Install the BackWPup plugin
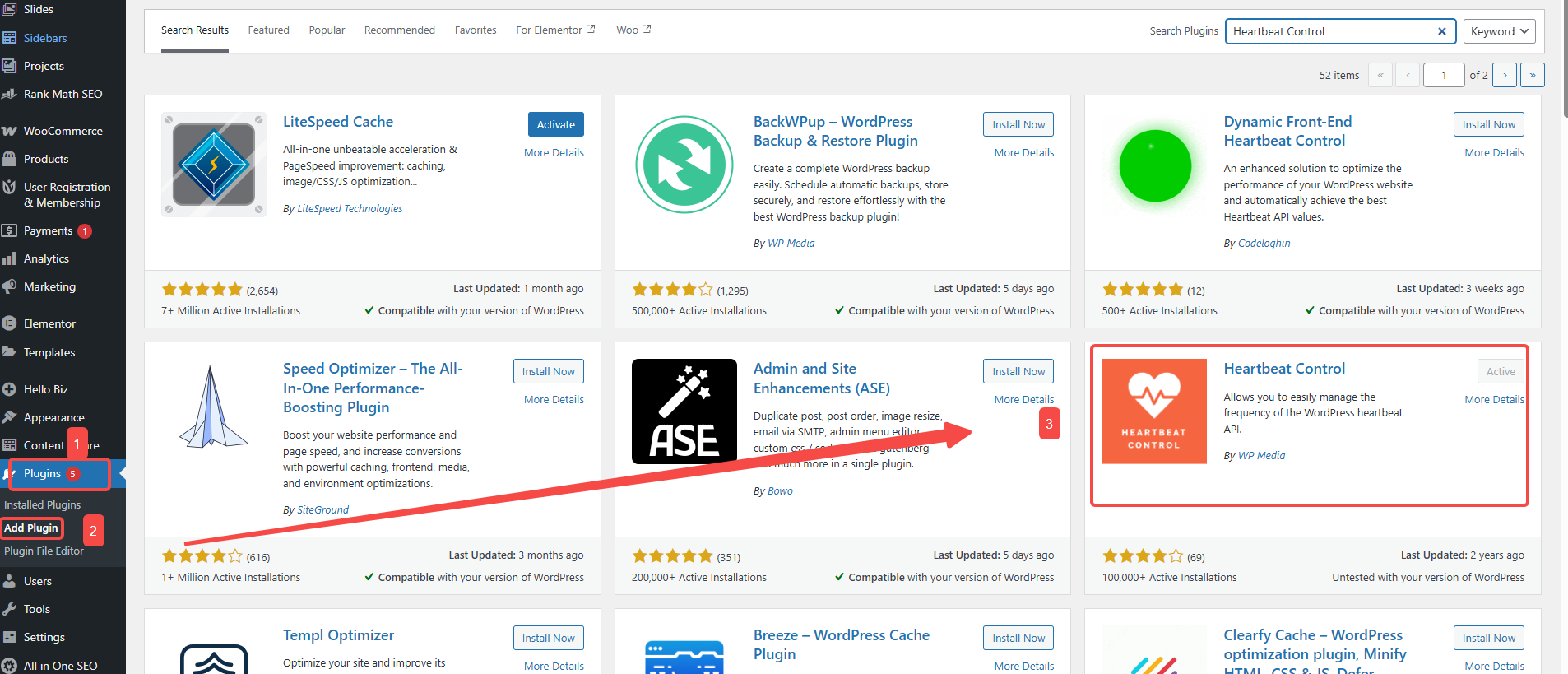This screenshot has width=1568, height=674. coord(1018,124)
